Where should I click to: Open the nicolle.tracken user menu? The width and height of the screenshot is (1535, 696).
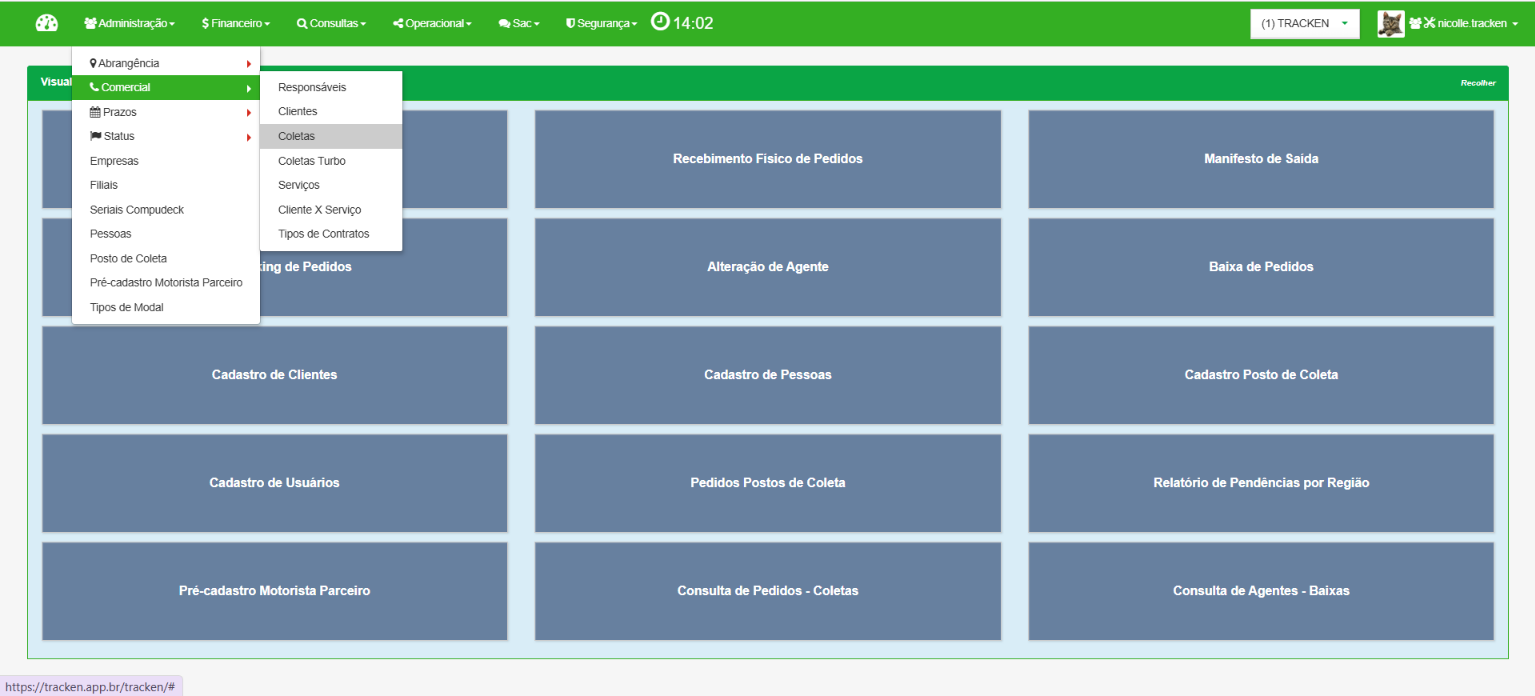[1463, 24]
